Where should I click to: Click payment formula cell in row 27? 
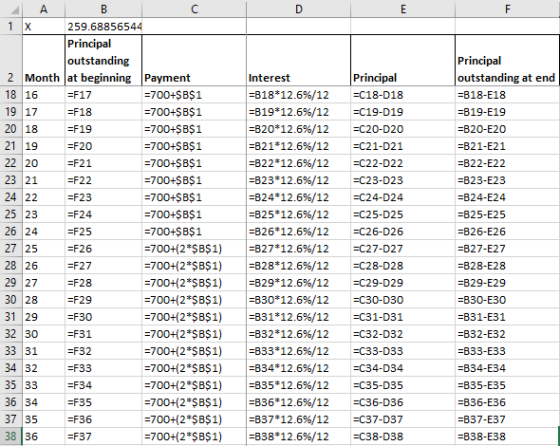(x=194, y=248)
